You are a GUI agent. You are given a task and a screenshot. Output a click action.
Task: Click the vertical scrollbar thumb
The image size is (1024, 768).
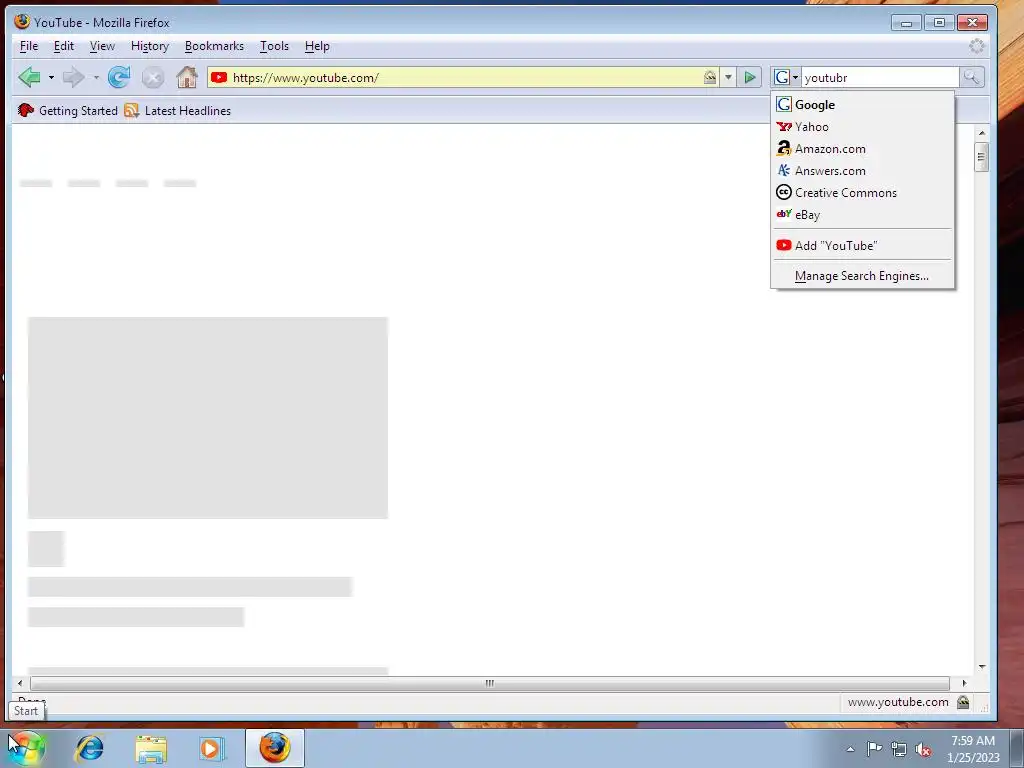click(x=981, y=157)
